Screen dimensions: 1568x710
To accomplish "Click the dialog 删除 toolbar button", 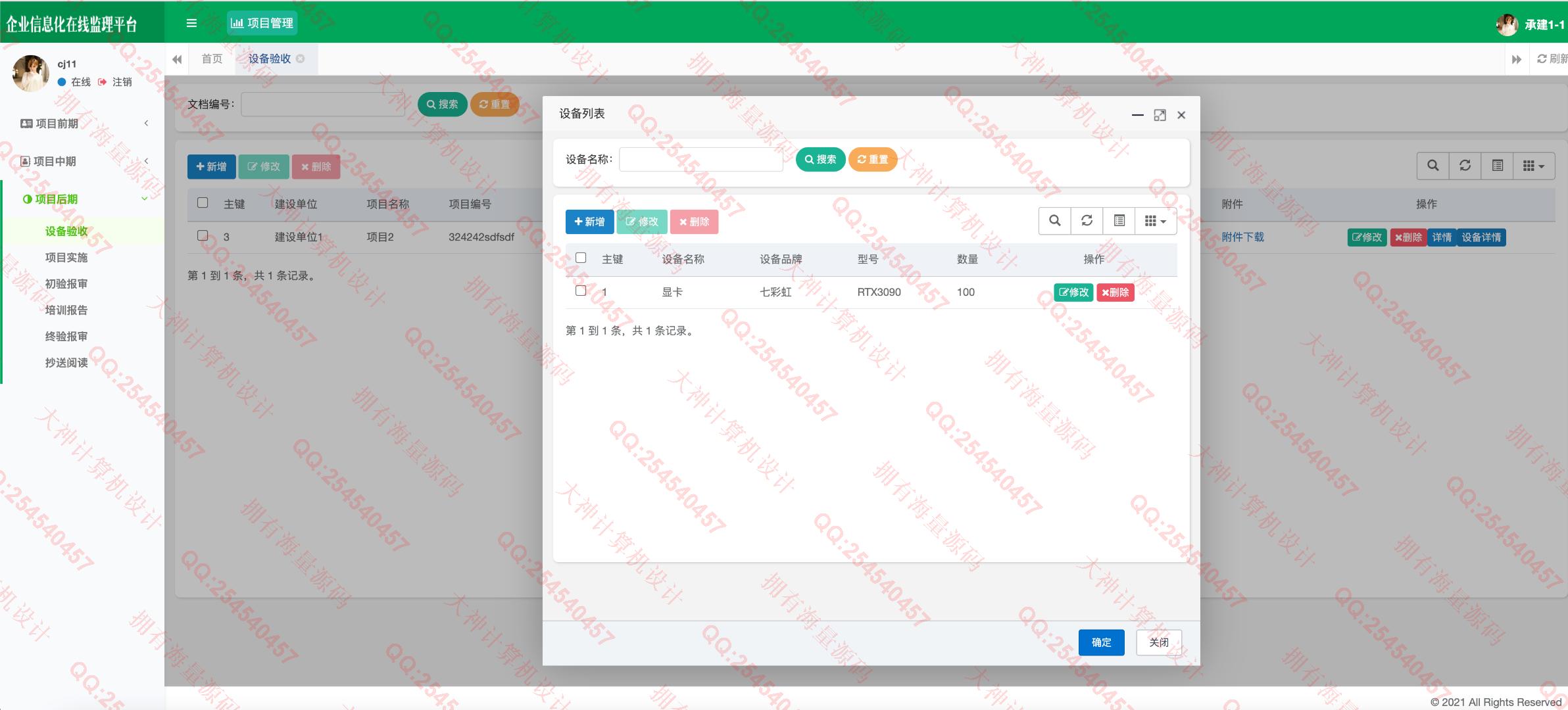I will (x=695, y=222).
